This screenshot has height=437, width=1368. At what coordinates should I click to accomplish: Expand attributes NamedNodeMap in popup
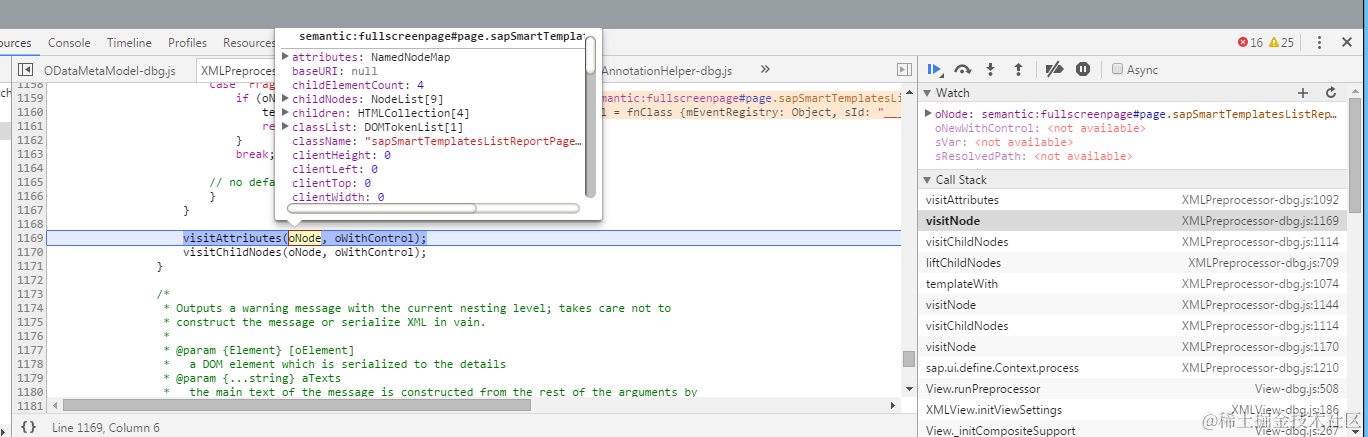coord(286,57)
